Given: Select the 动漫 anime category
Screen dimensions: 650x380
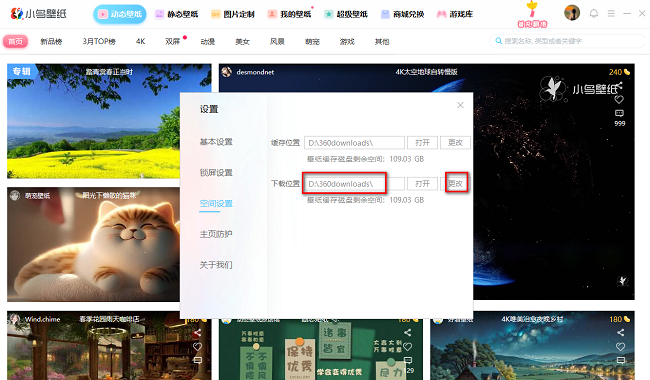Looking at the screenshot, I should point(208,41).
